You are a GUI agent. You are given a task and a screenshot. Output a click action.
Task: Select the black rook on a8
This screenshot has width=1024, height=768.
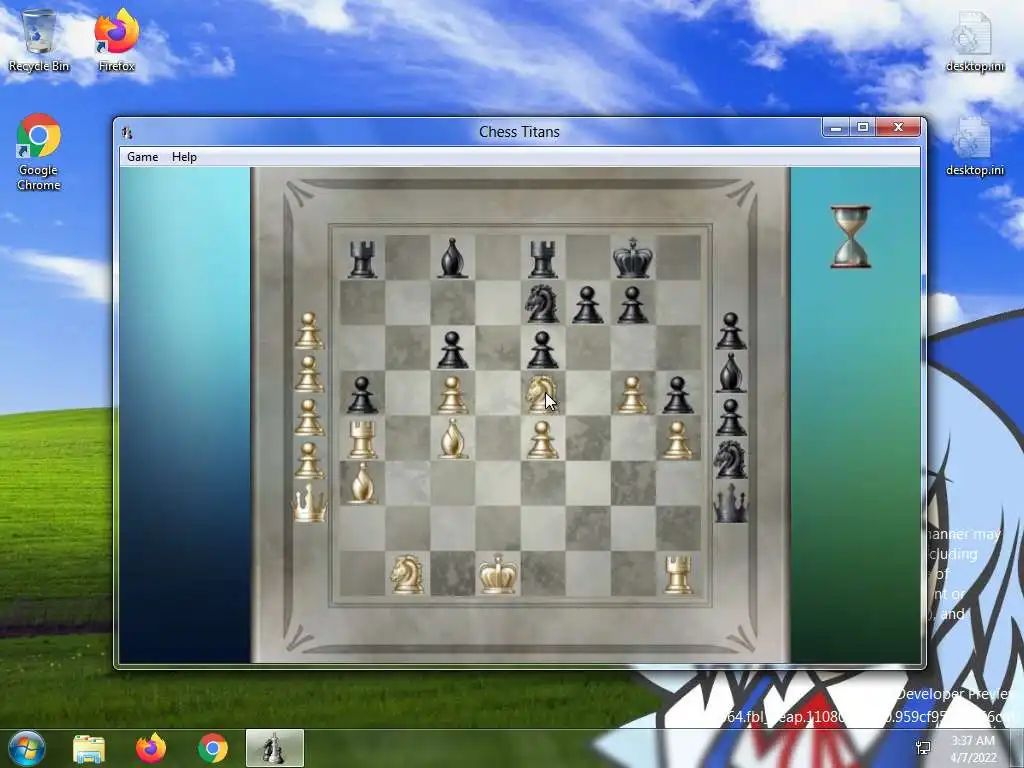point(362,259)
